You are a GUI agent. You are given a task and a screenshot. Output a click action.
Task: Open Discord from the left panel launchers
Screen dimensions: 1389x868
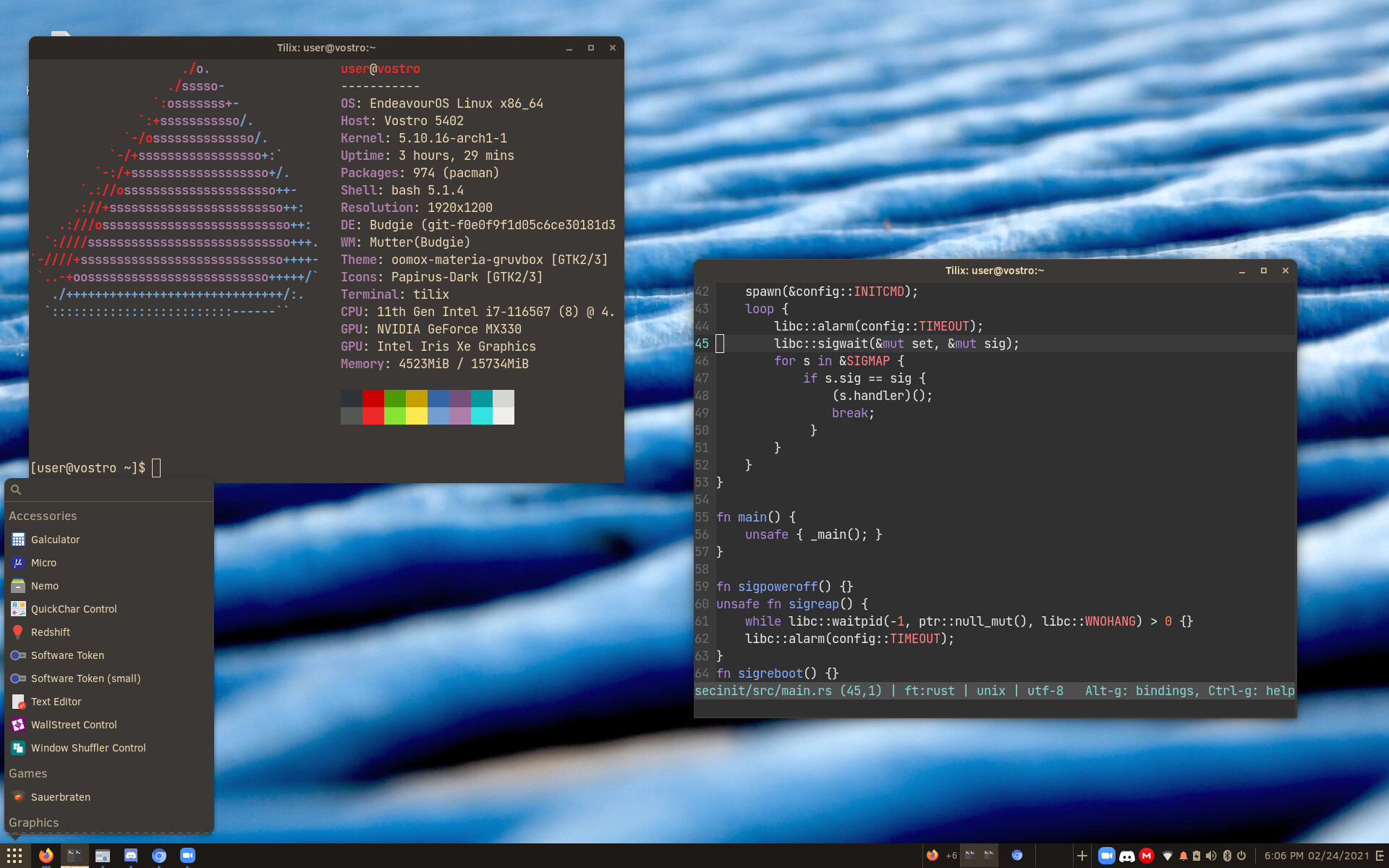(131, 856)
